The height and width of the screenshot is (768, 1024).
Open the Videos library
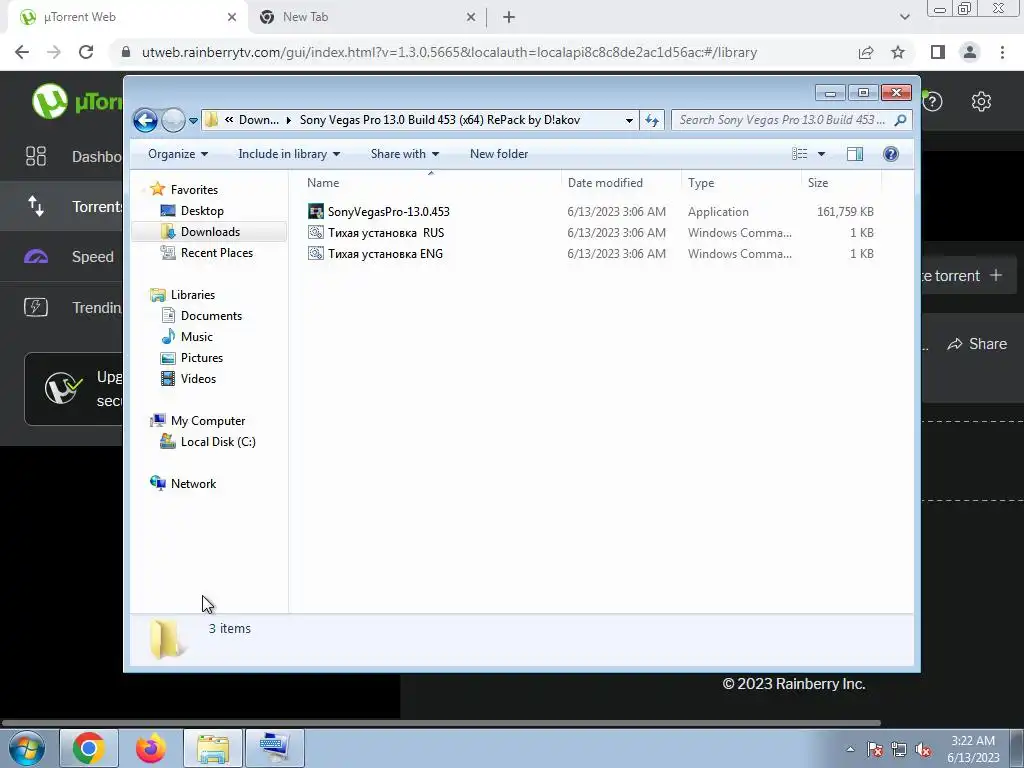tap(198, 379)
